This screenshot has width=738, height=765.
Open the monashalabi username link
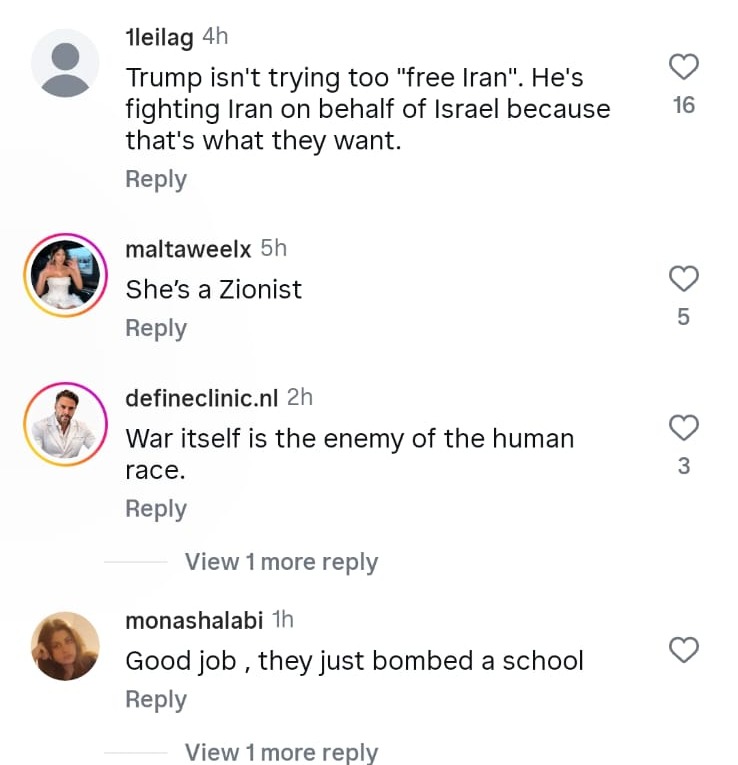pyautogui.click(x=194, y=620)
